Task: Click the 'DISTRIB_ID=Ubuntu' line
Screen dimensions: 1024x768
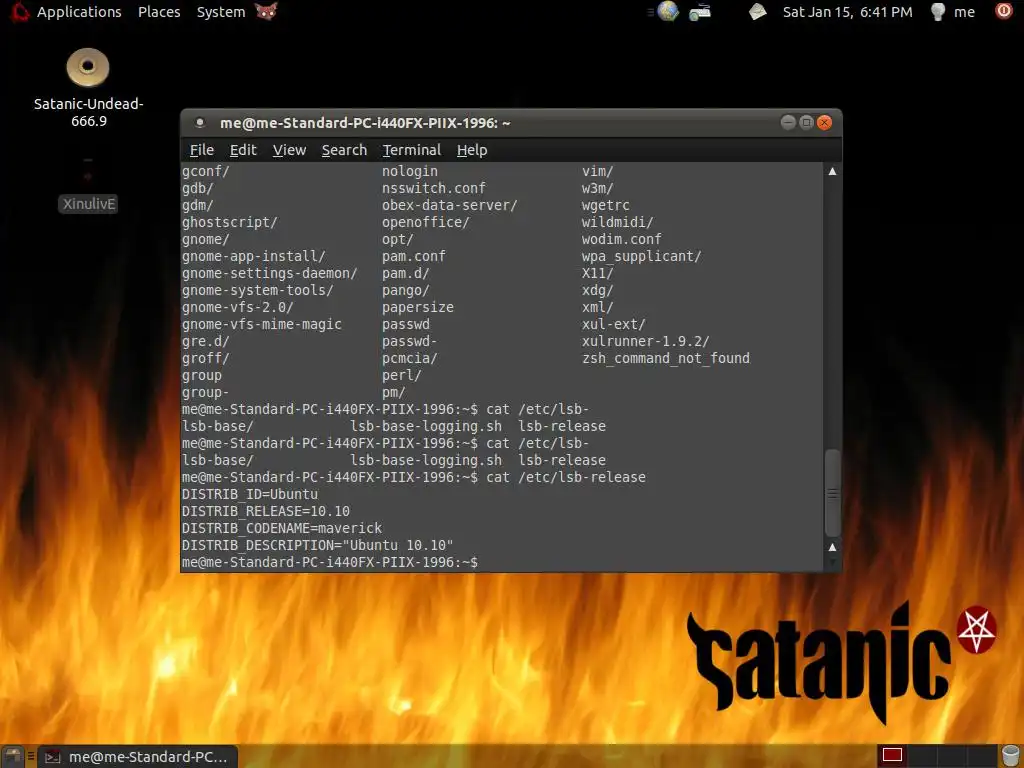Action: [249, 494]
